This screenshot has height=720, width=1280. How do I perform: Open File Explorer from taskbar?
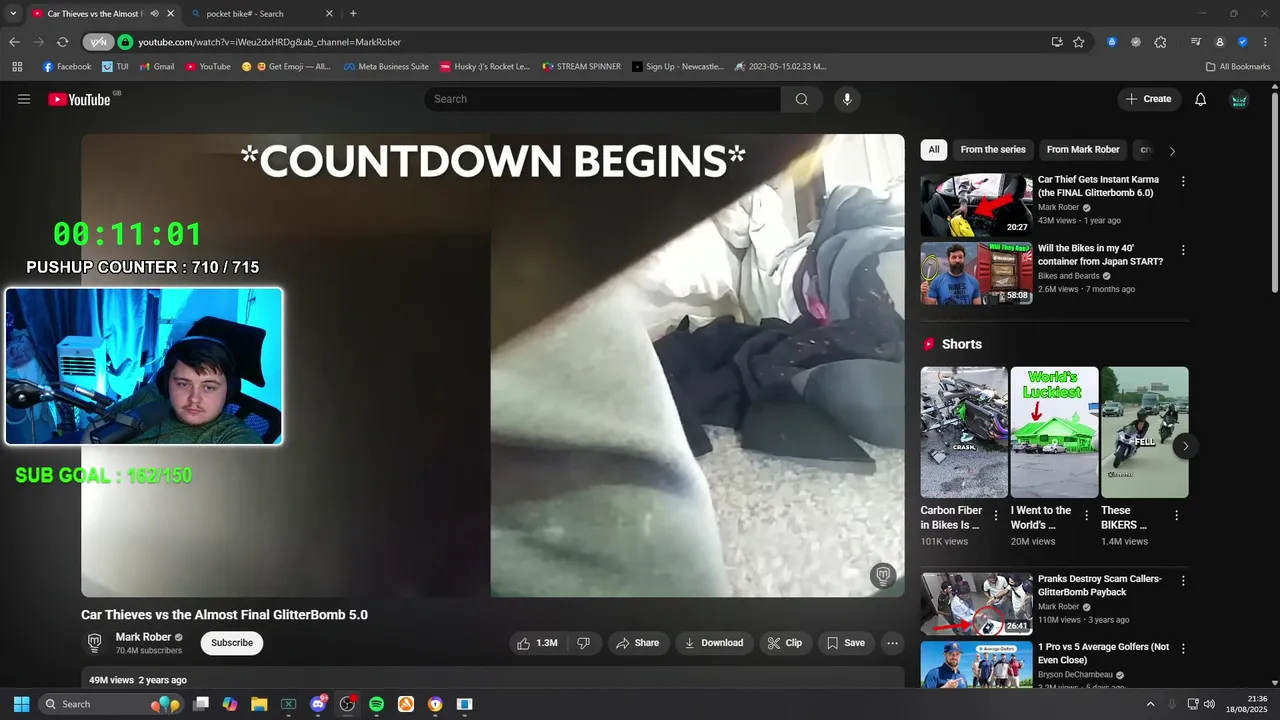pos(259,704)
